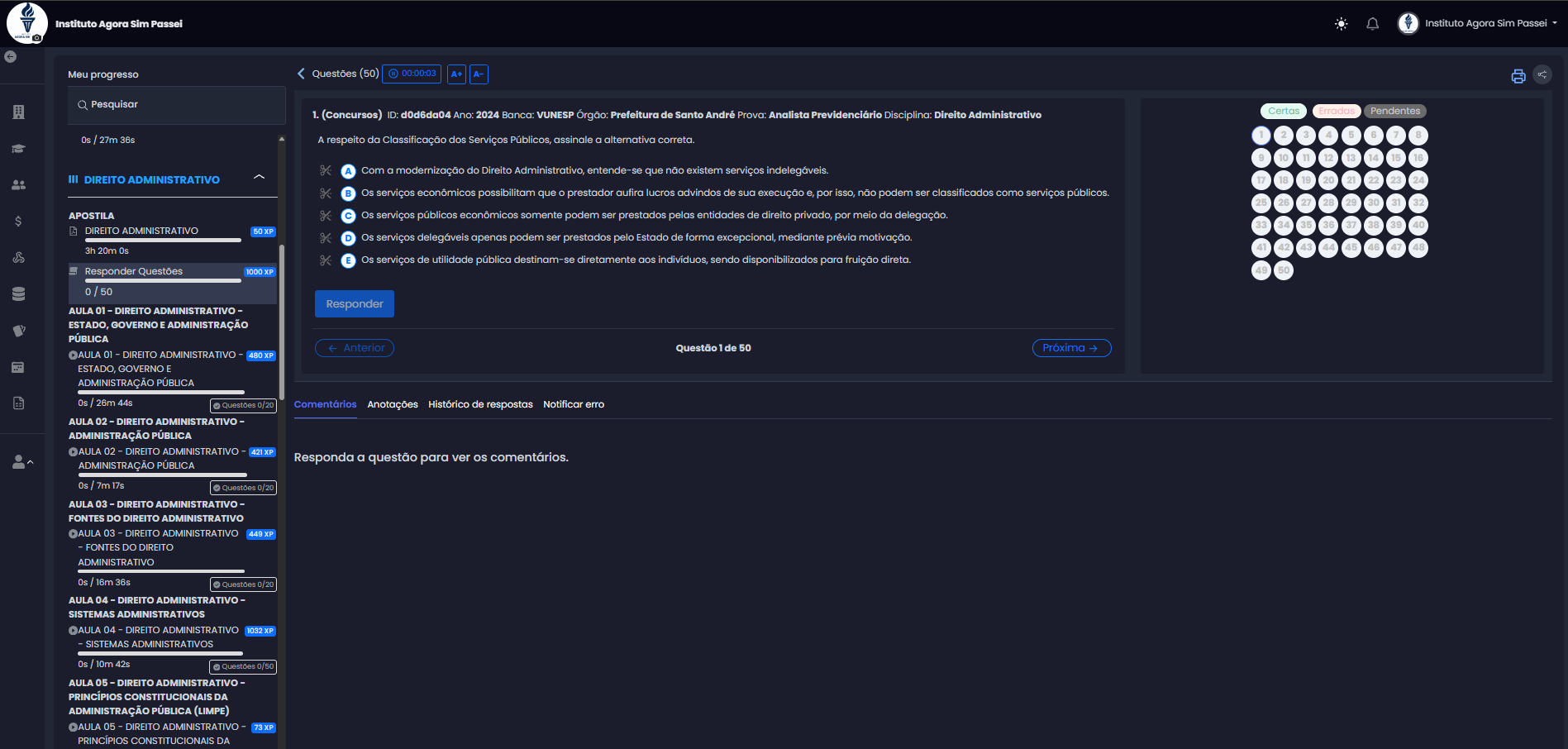Switch to the Comentários tab
Screen dimensions: 1568x749
point(325,404)
